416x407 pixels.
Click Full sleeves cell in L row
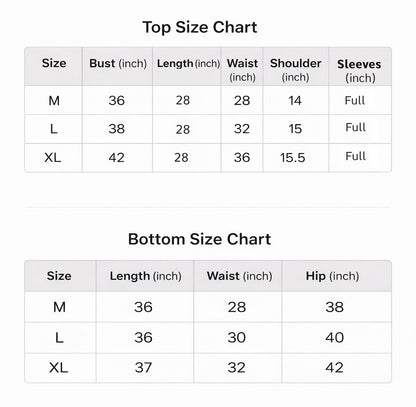pos(355,127)
